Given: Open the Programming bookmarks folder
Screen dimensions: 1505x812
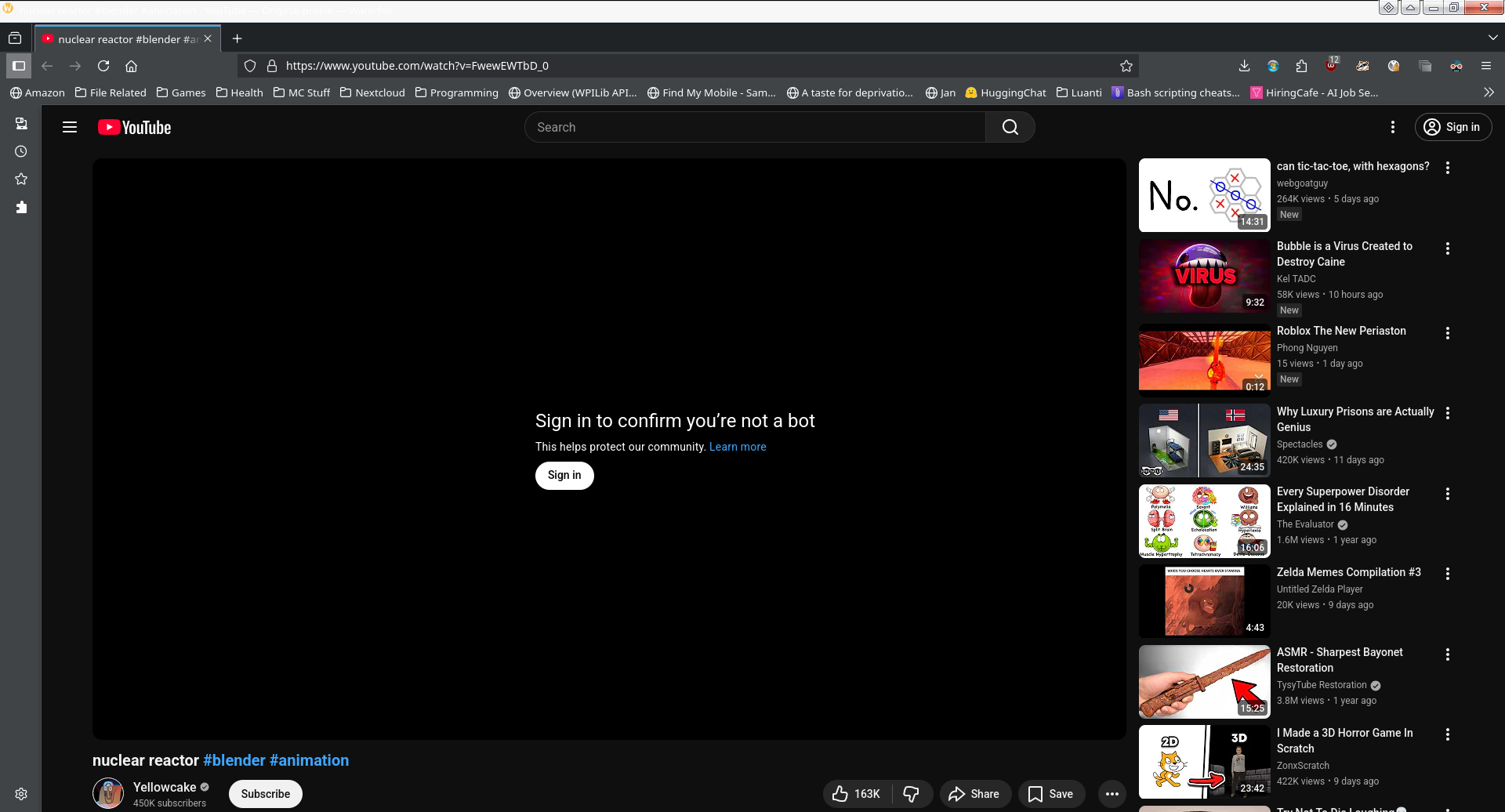Looking at the screenshot, I should click(x=456, y=92).
